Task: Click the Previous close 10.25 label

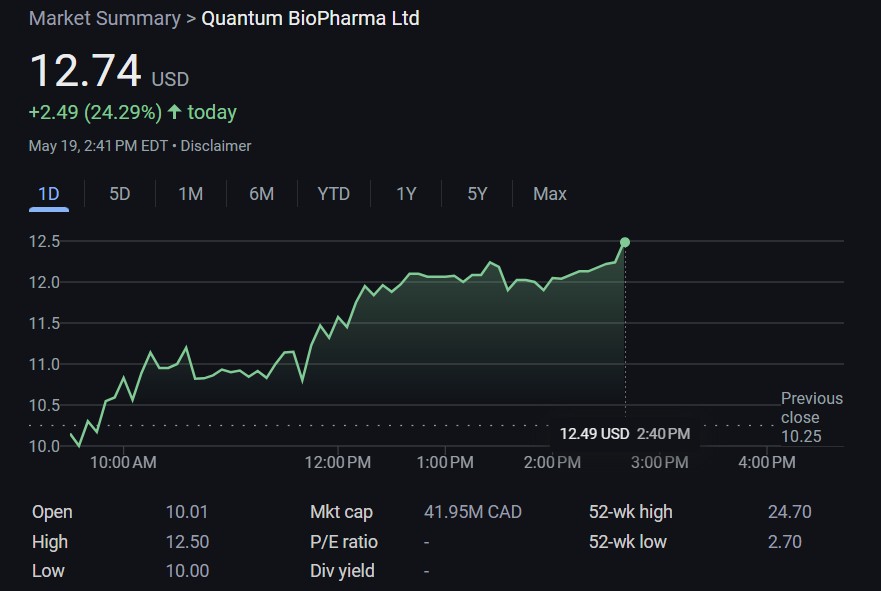Action: pyautogui.click(x=811, y=417)
